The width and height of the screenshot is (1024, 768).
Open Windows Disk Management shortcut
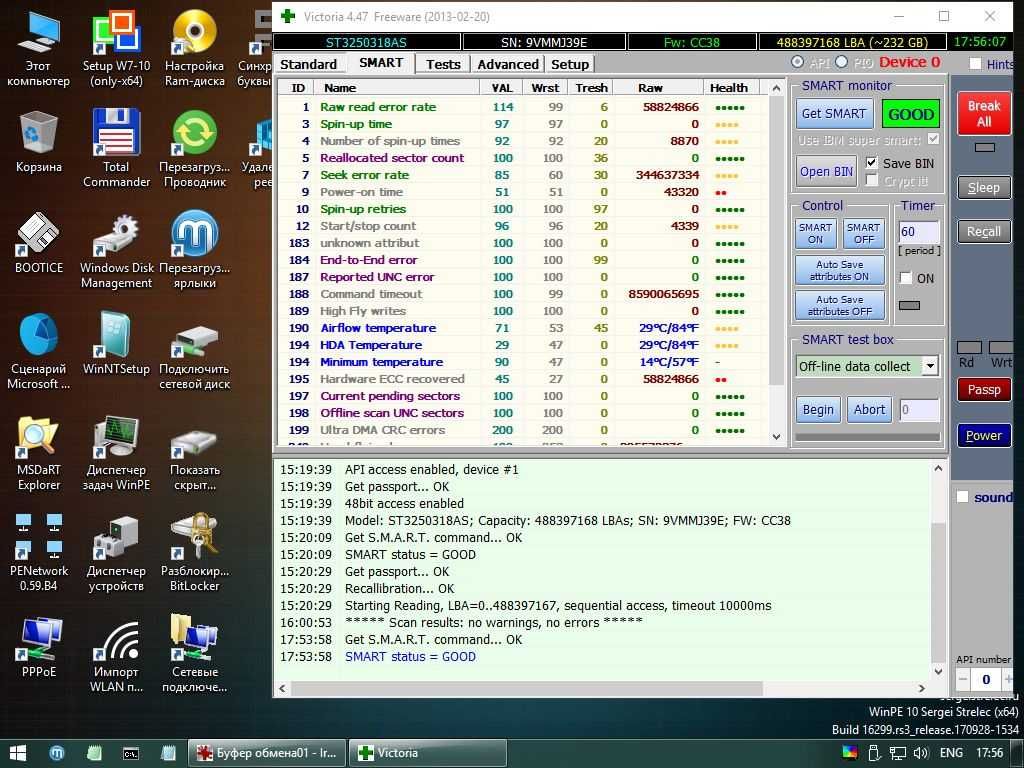point(116,251)
